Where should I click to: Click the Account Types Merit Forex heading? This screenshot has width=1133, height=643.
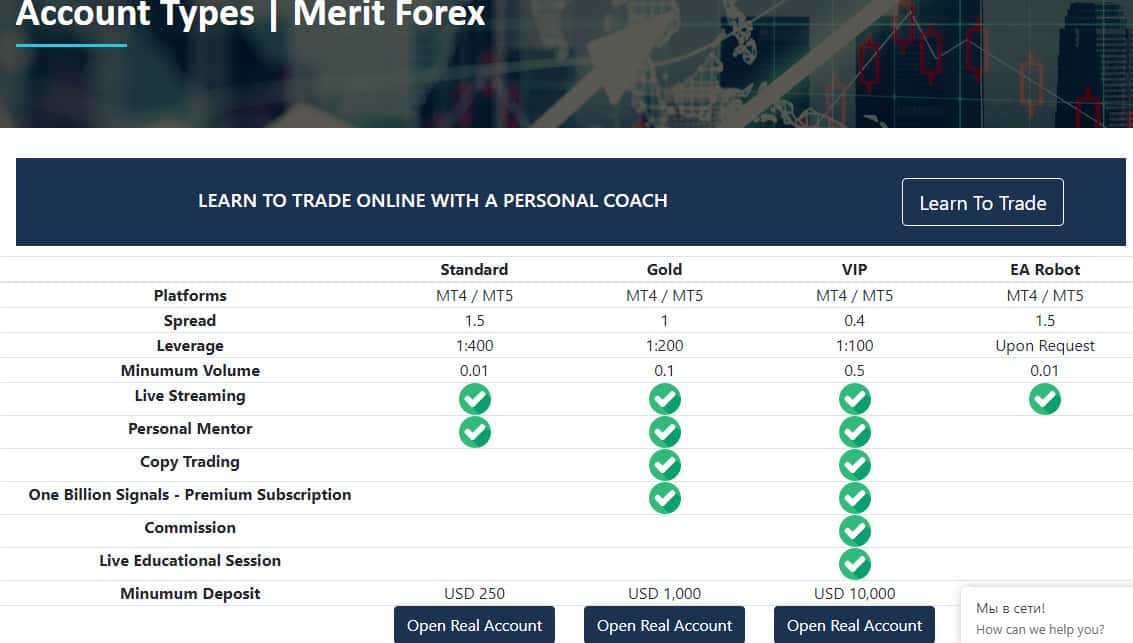point(250,14)
